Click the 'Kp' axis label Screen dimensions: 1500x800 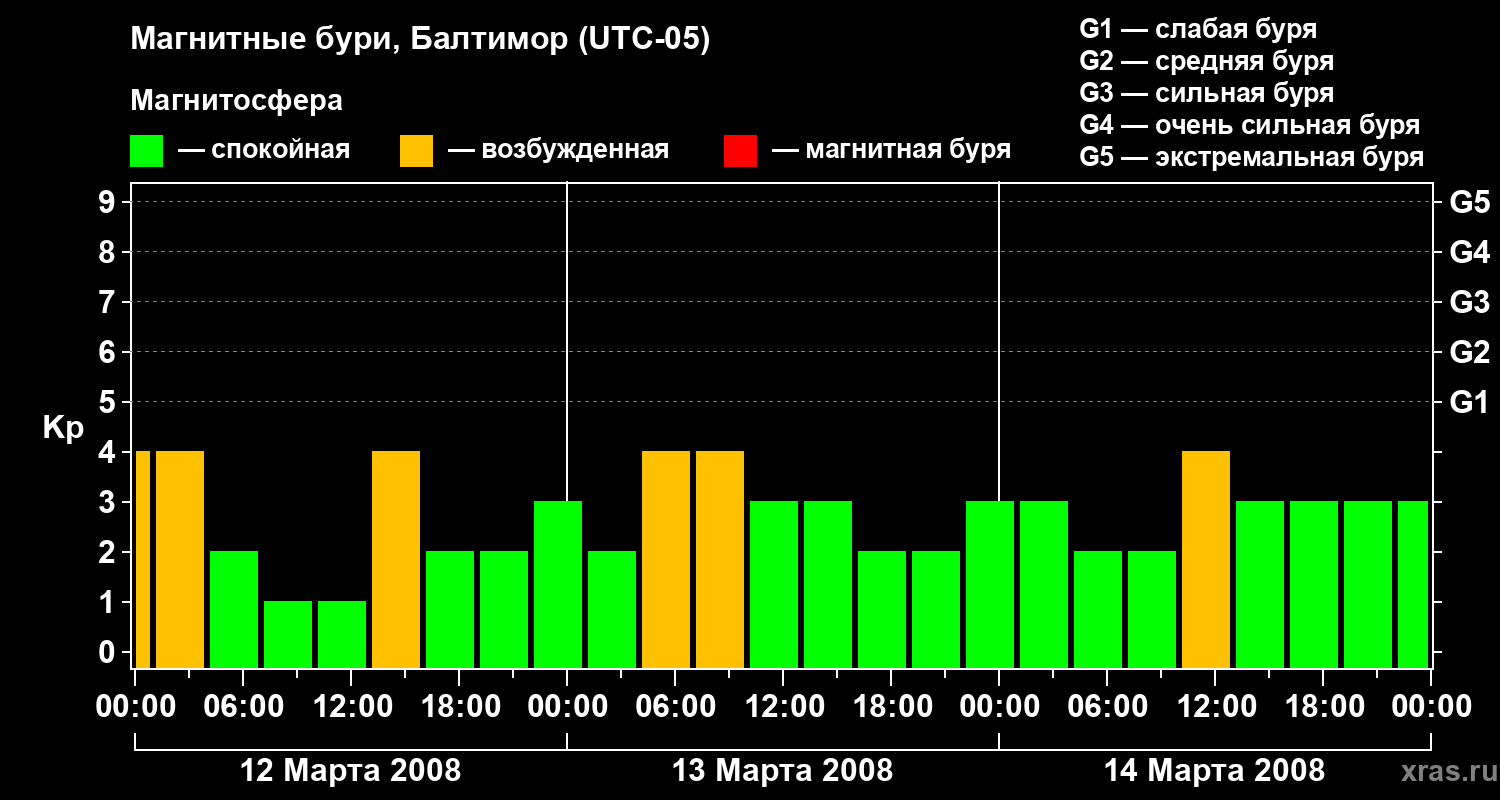tap(63, 428)
